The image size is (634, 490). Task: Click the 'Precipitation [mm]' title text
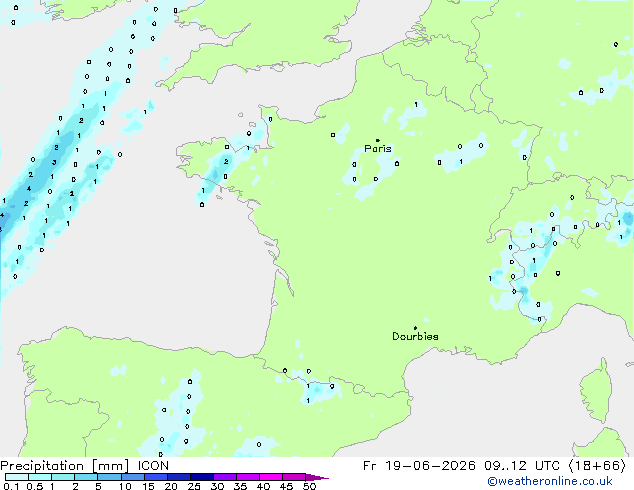(65, 466)
